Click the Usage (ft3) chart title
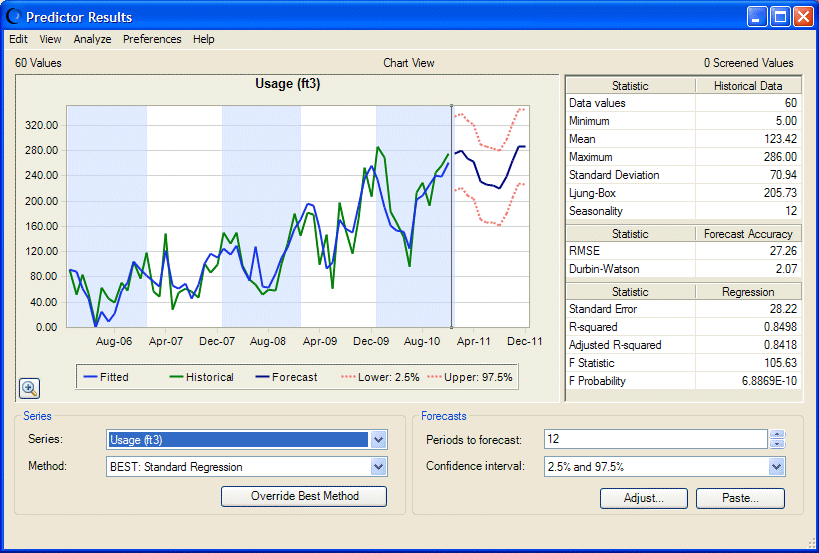 pos(287,84)
